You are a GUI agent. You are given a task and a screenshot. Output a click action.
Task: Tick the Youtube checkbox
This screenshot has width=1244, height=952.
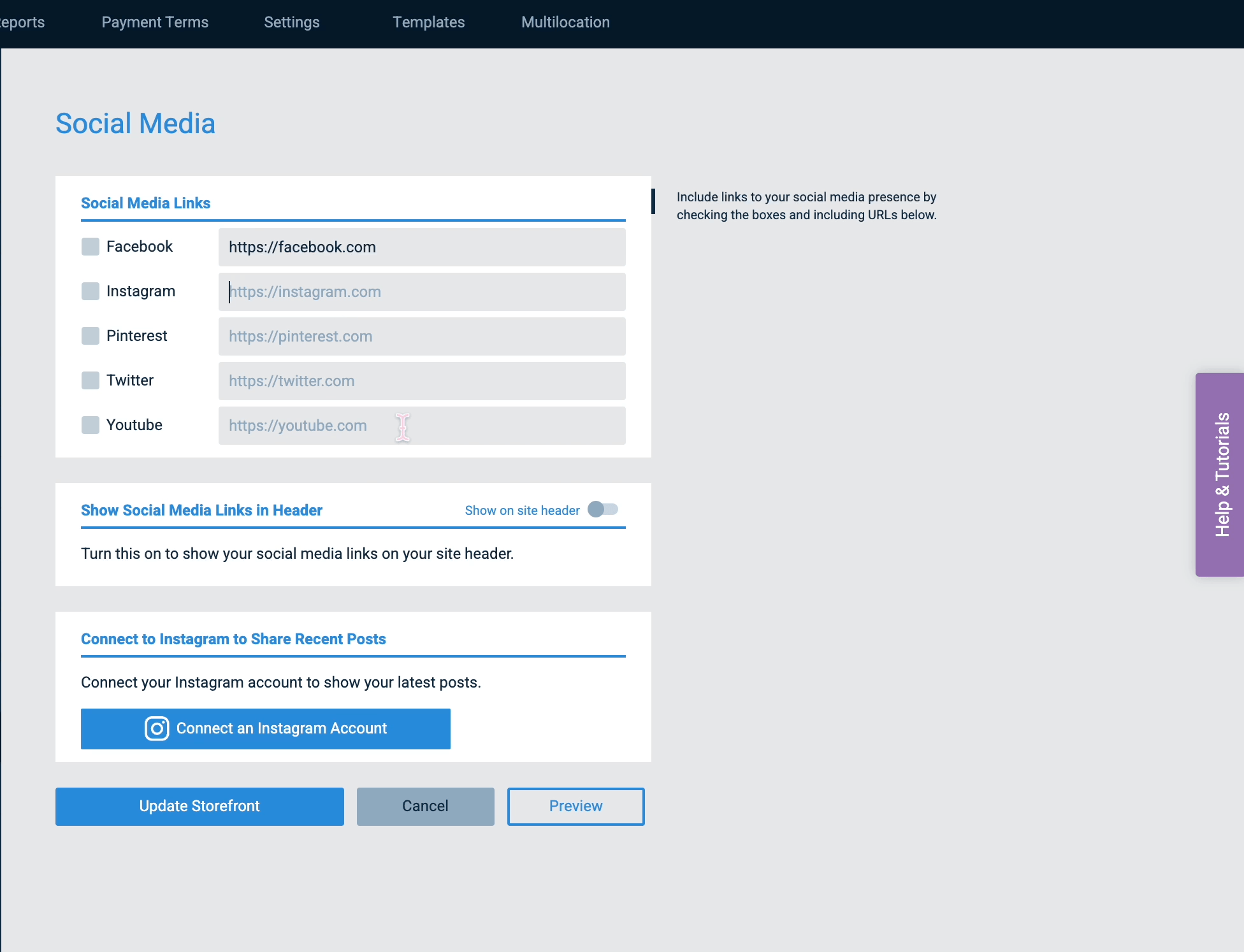[90, 425]
